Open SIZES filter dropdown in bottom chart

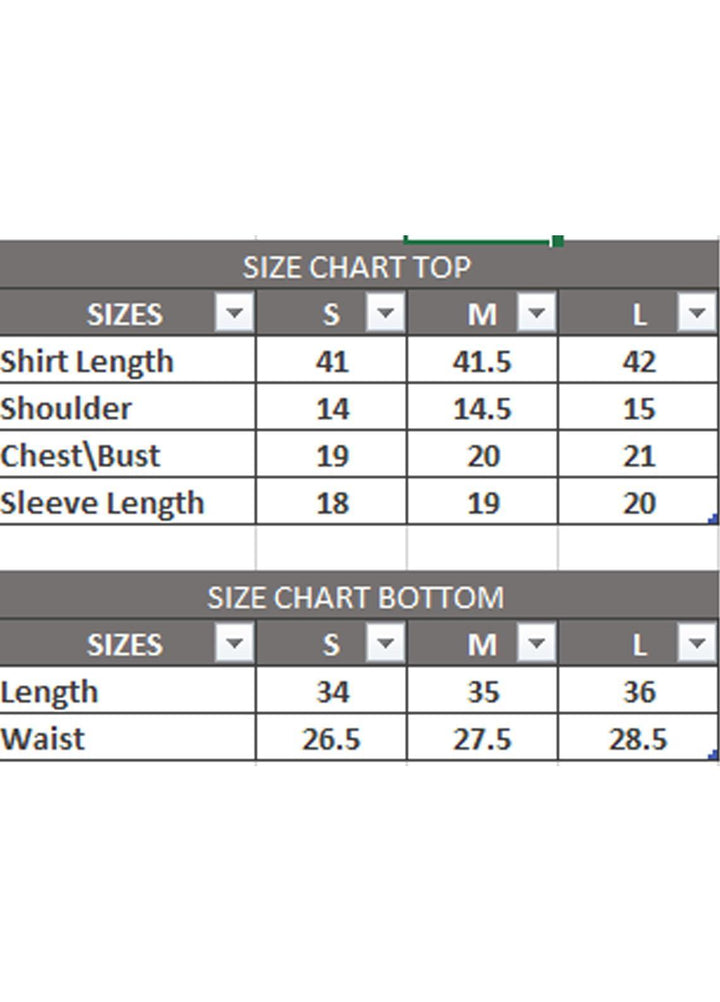(x=235, y=645)
